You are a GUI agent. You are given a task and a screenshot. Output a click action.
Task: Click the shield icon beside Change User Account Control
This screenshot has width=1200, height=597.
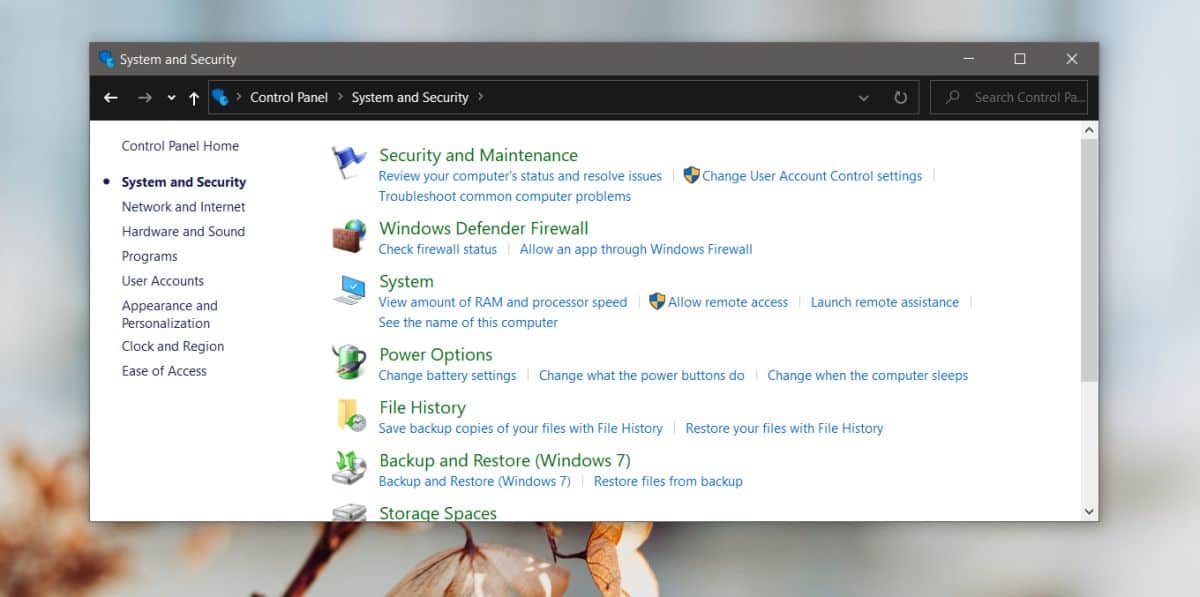pos(691,176)
